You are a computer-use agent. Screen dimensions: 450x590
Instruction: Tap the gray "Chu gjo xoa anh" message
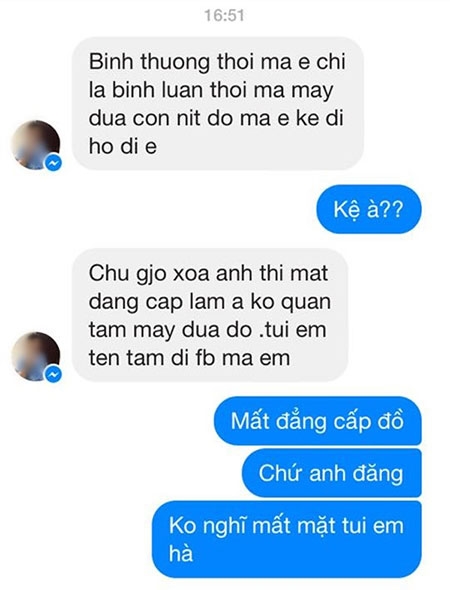210,315
